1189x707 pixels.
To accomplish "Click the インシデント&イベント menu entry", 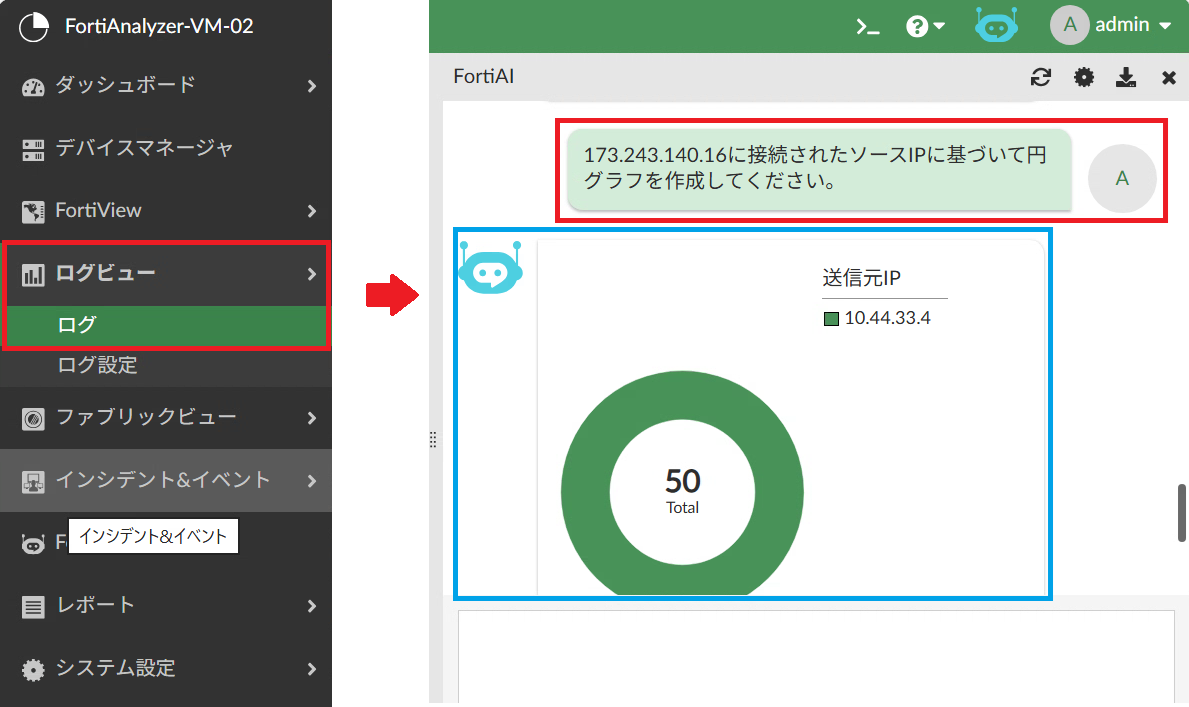I will click(x=162, y=480).
